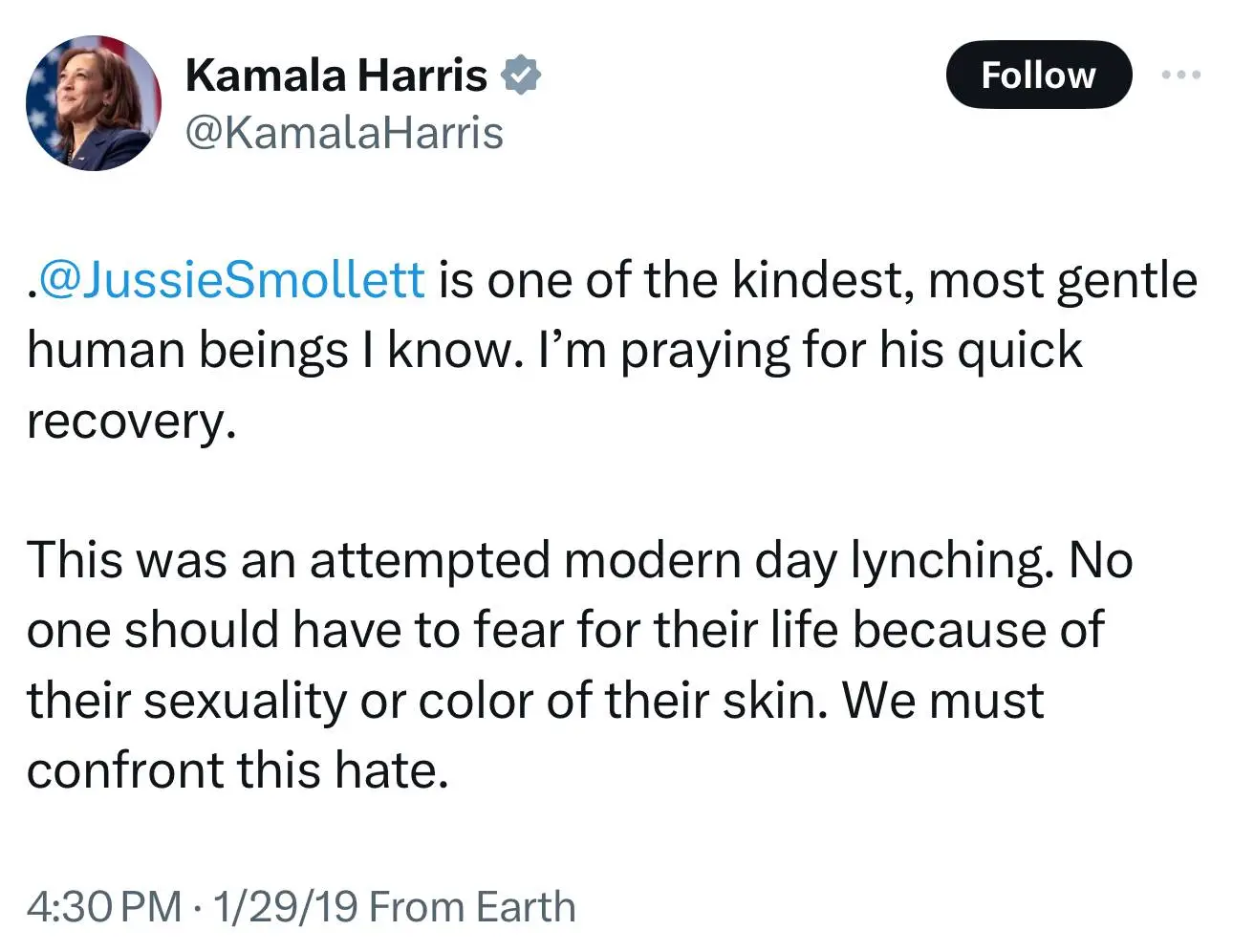
Task: Open the profile picture avatar
Action: point(94,103)
